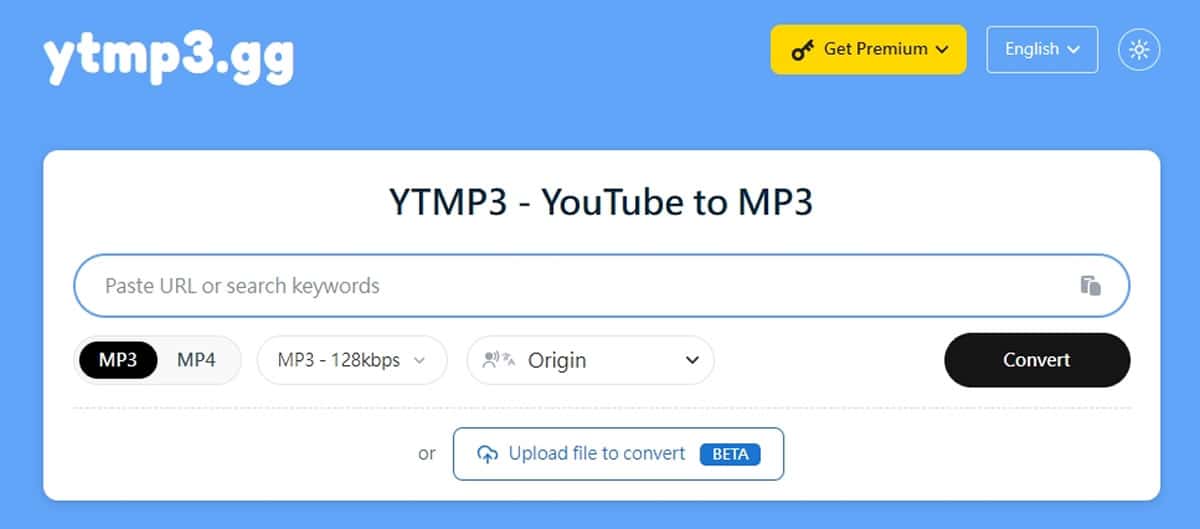The image size is (1200, 529).
Task: Click the YTMP3 - YouTube to MP3 heading
Action: point(601,203)
